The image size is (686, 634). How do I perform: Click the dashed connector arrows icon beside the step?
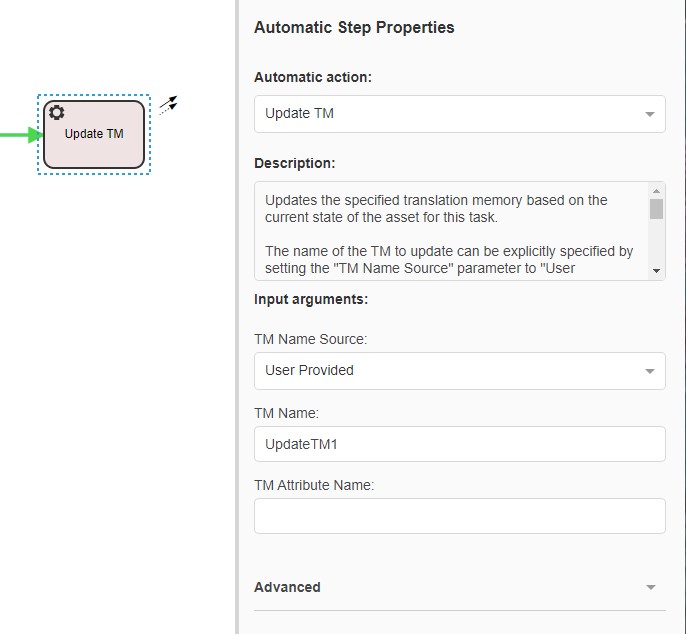pos(168,105)
